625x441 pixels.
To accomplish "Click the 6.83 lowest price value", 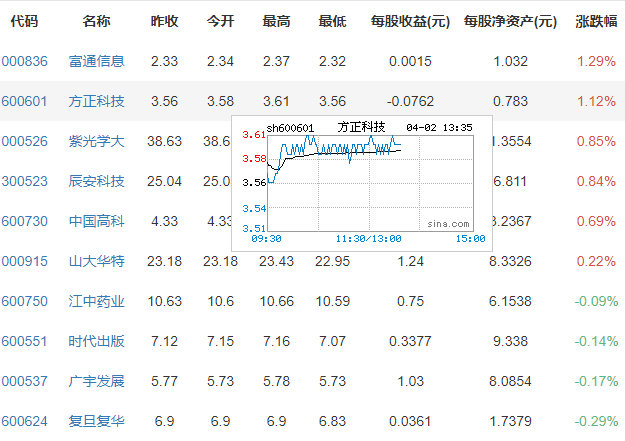I will coord(332,421).
